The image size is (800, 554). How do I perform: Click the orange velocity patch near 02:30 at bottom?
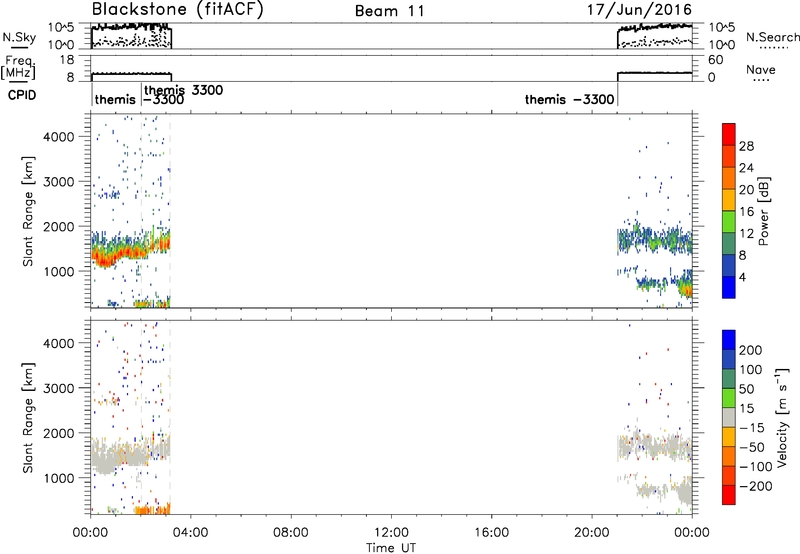pyautogui.click(x=152, y=509)
